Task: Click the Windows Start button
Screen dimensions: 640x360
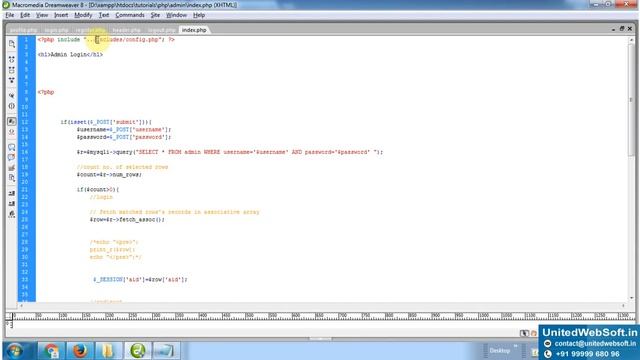Action: 15,351
